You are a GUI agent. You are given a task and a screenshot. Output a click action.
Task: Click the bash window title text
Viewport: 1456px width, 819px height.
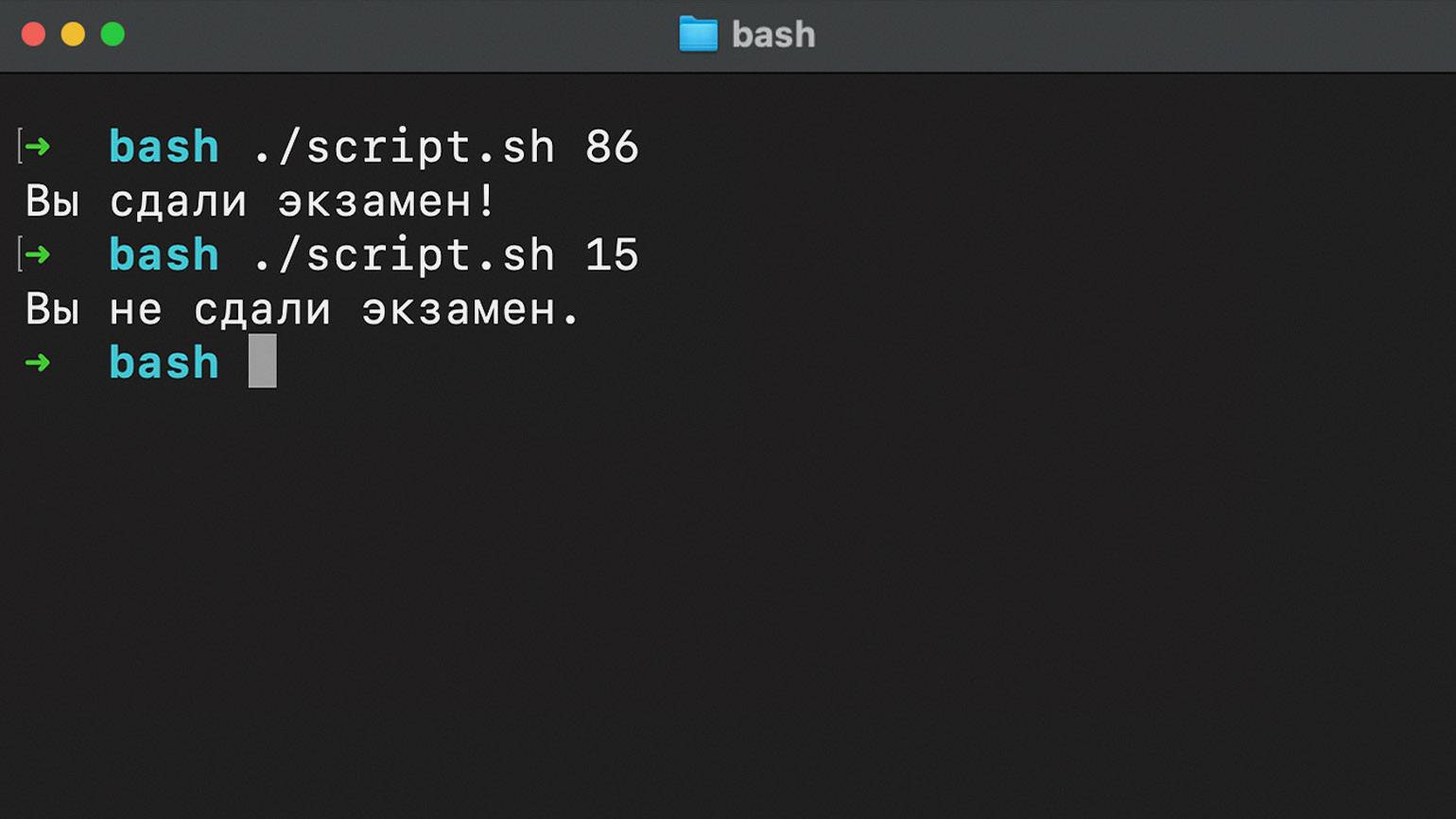773,35
